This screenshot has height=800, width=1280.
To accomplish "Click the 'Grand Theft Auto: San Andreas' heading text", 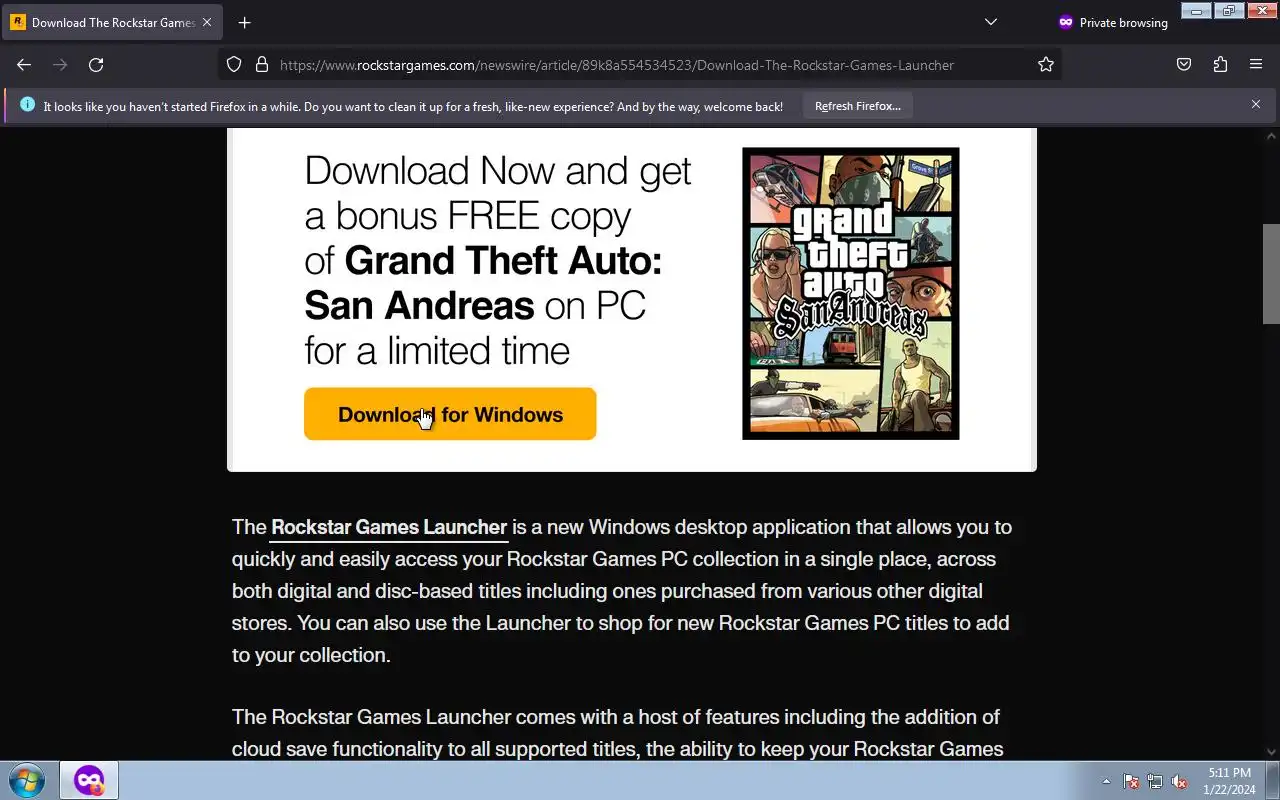I will (483, 283).
